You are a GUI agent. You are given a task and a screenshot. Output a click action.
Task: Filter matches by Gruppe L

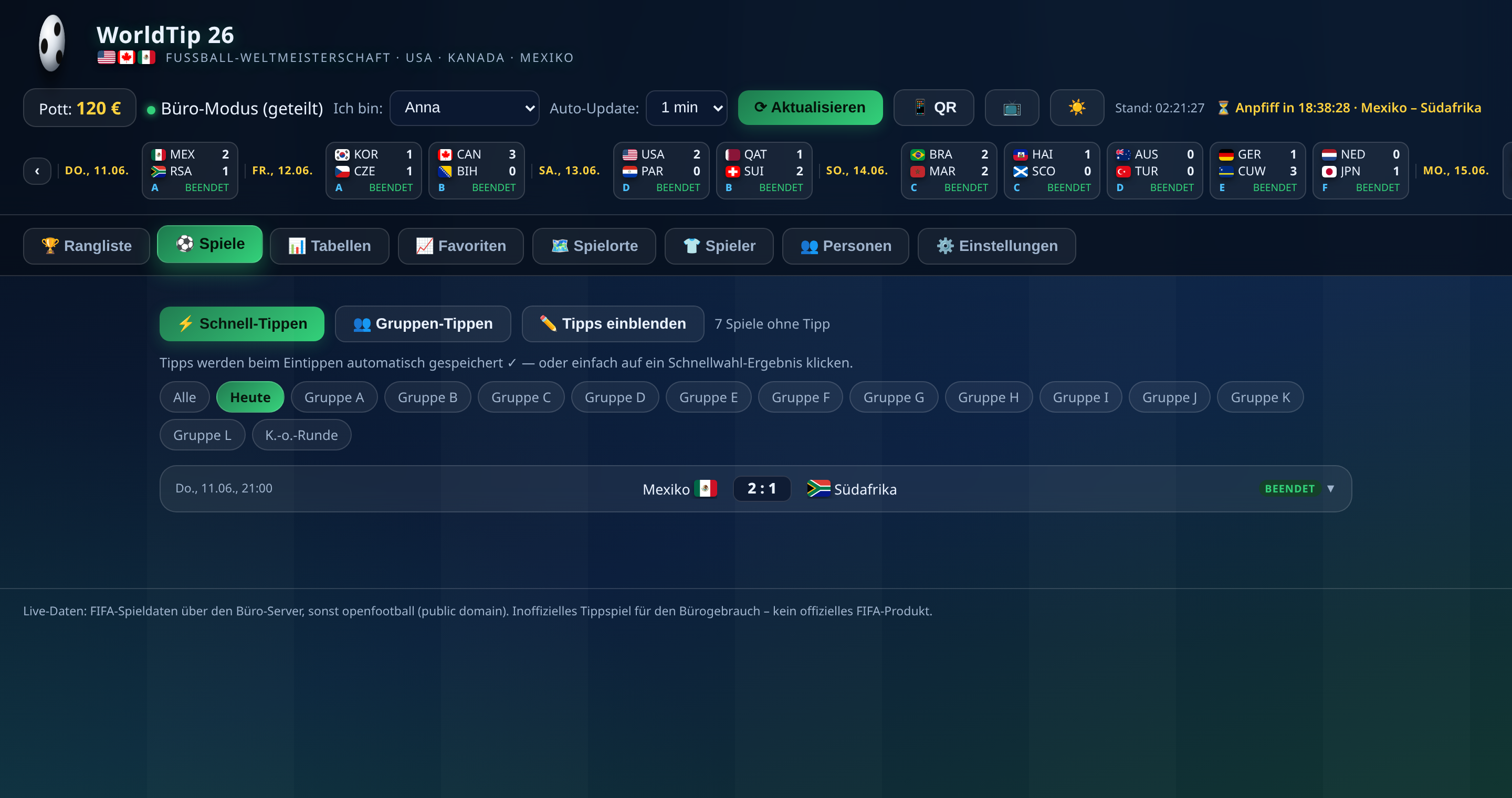tap(202, 435)
